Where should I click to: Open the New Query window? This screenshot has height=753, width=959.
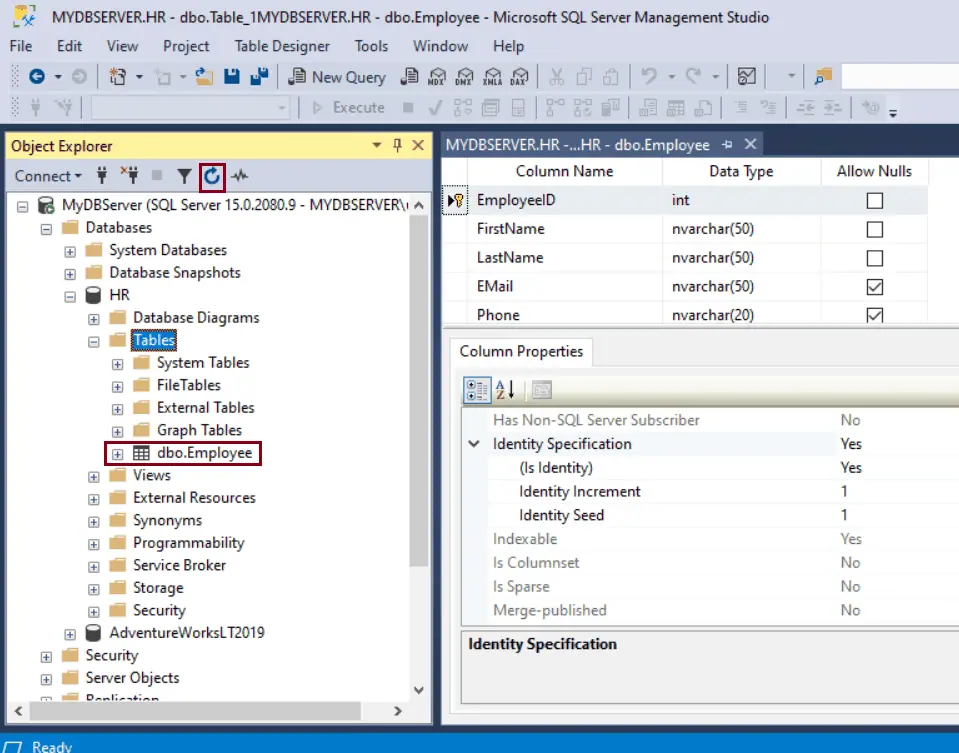(337, 76)
